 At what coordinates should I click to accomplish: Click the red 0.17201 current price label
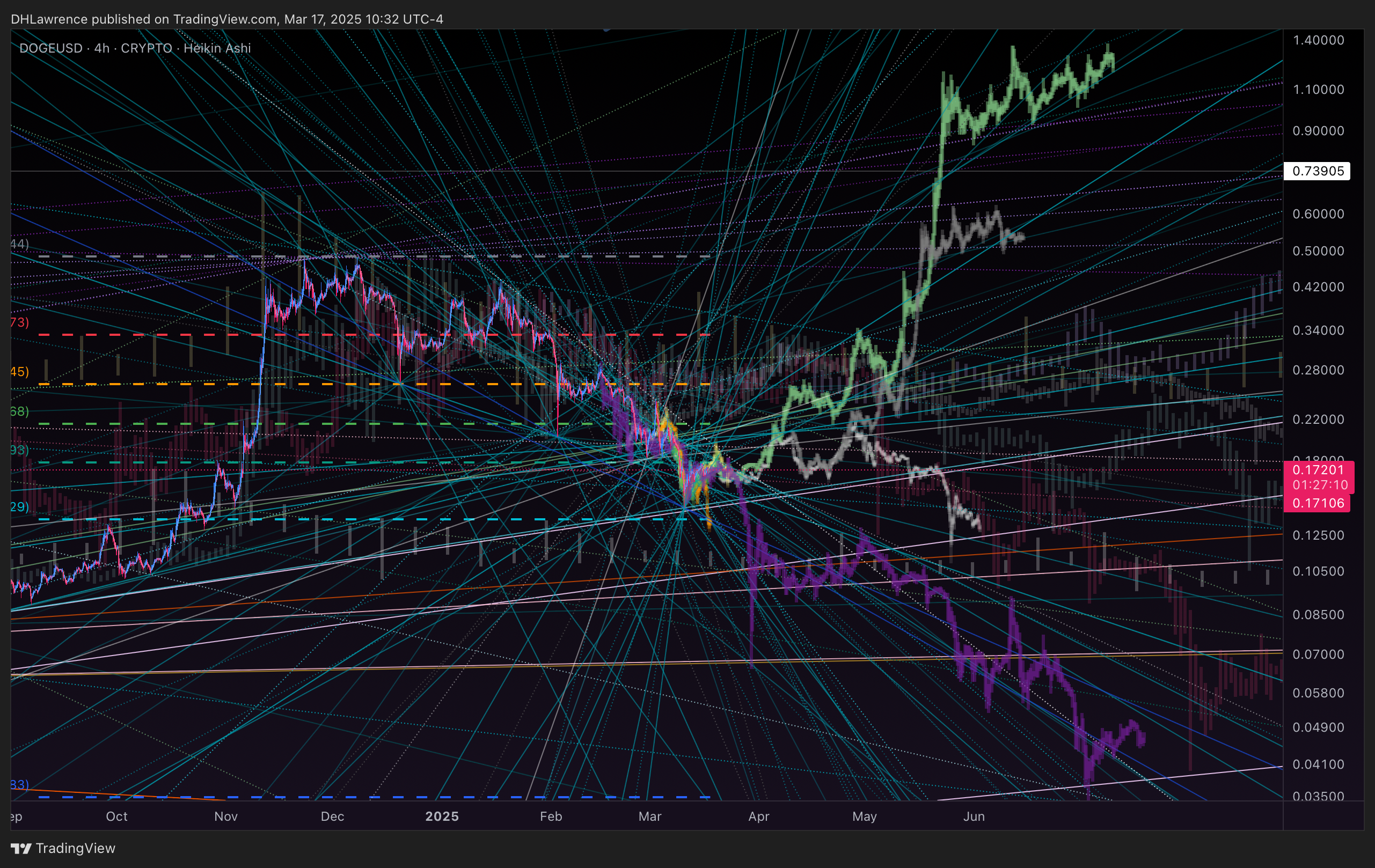point(1318,469)
